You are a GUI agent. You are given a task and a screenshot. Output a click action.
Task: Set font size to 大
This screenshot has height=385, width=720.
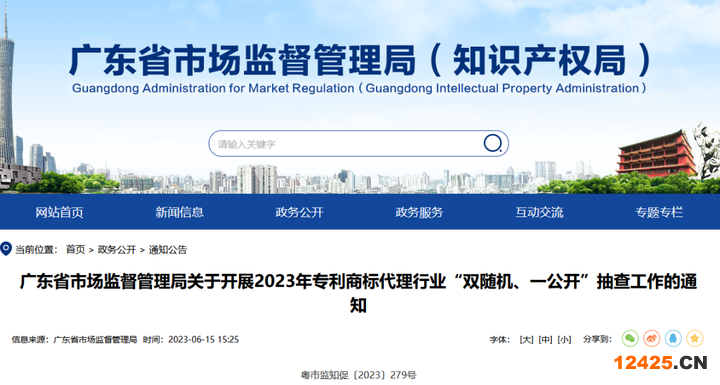tap(526, 340)
